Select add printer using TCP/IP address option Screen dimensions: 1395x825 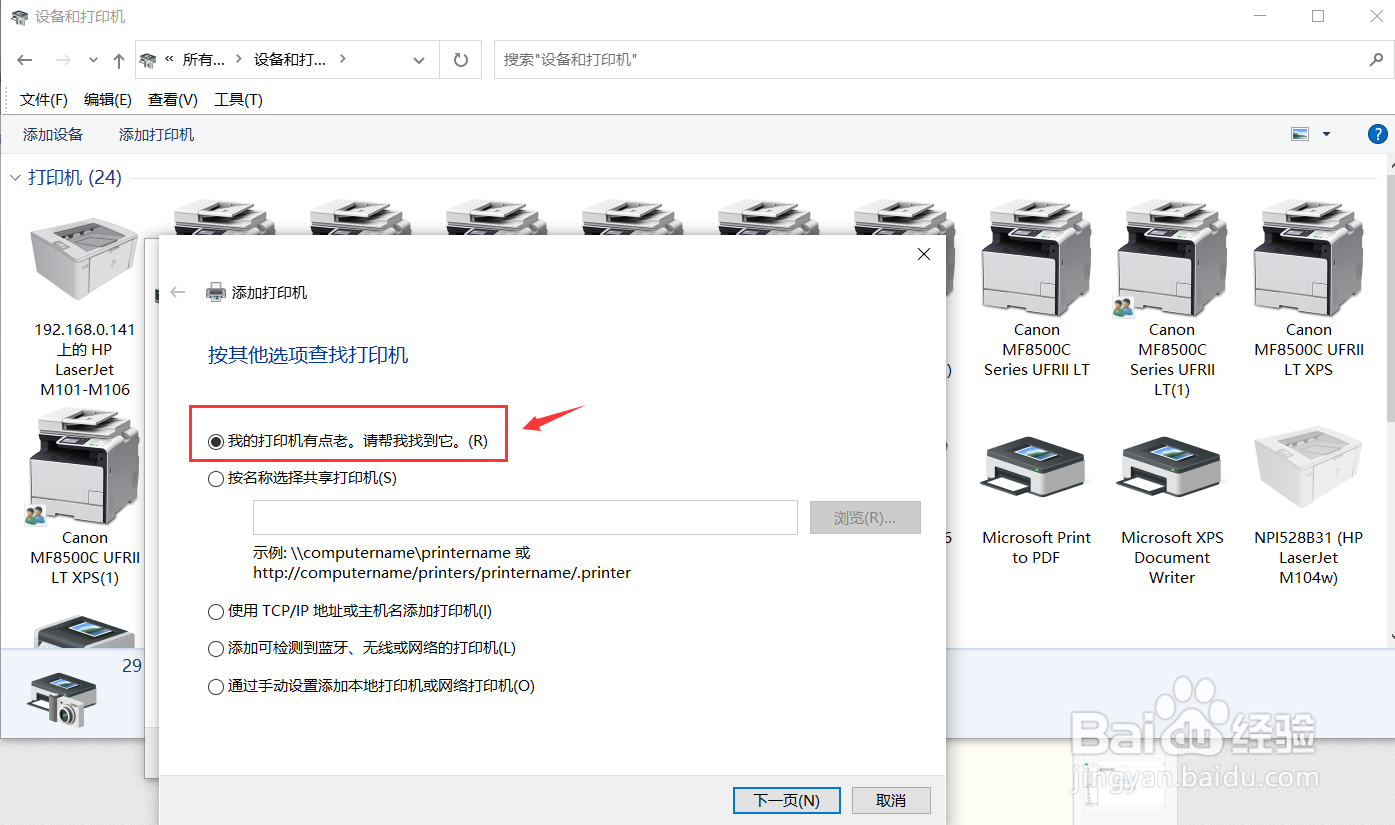(350, 611)
